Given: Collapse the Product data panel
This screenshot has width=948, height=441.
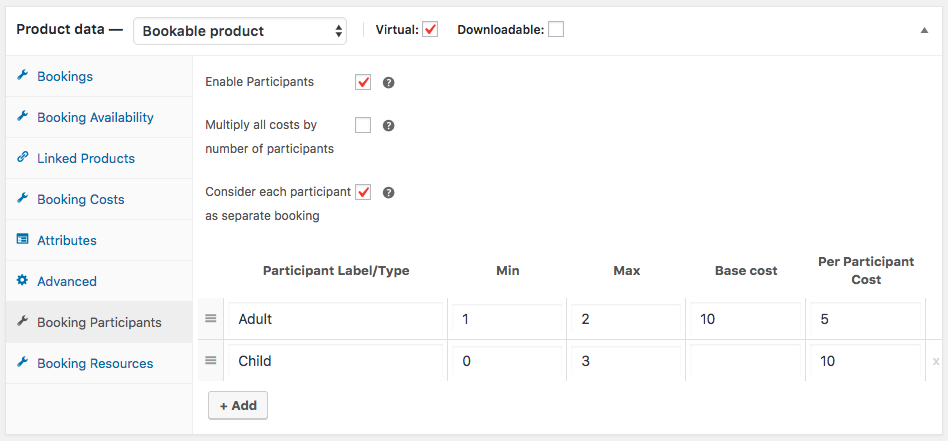Looking at the screenshot, I should pos(924,30).
